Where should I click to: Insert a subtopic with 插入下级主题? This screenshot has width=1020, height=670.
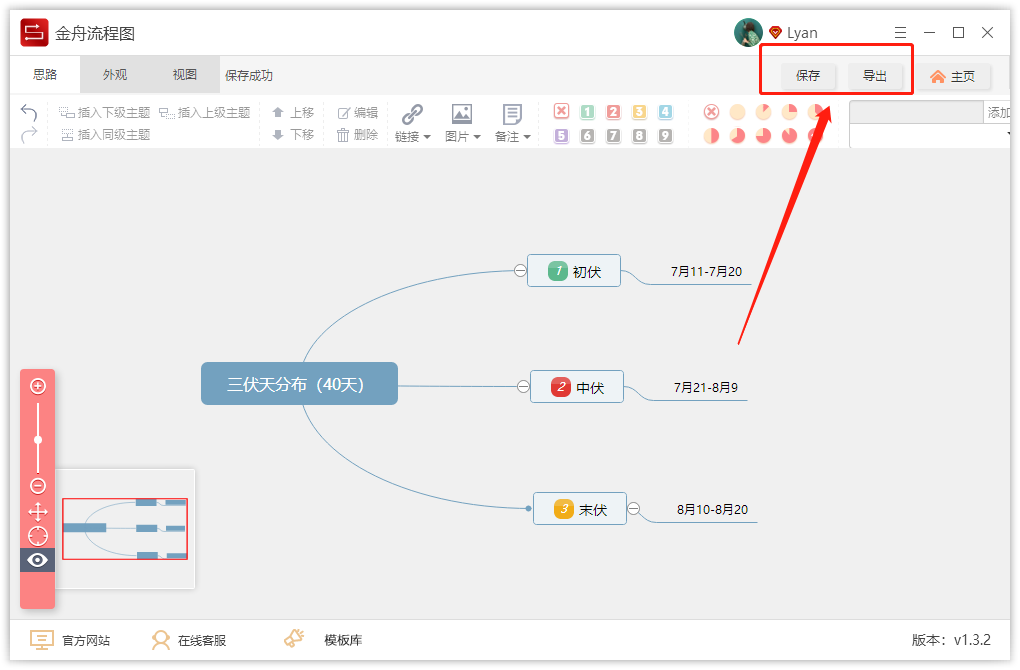(x=105, y=113)
